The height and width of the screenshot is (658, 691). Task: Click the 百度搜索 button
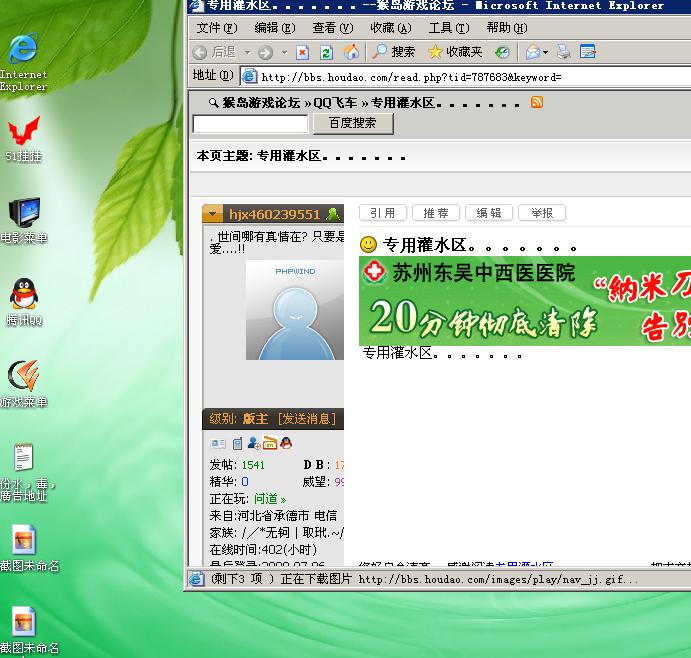(x=353, y=123)
